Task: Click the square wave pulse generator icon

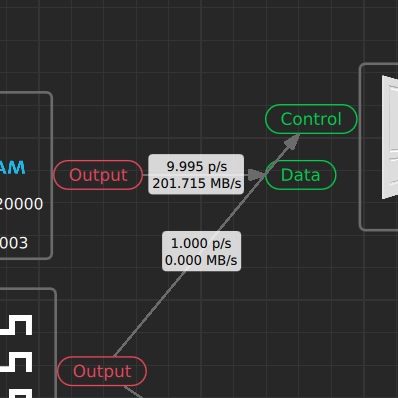Action: coord(16,356)
